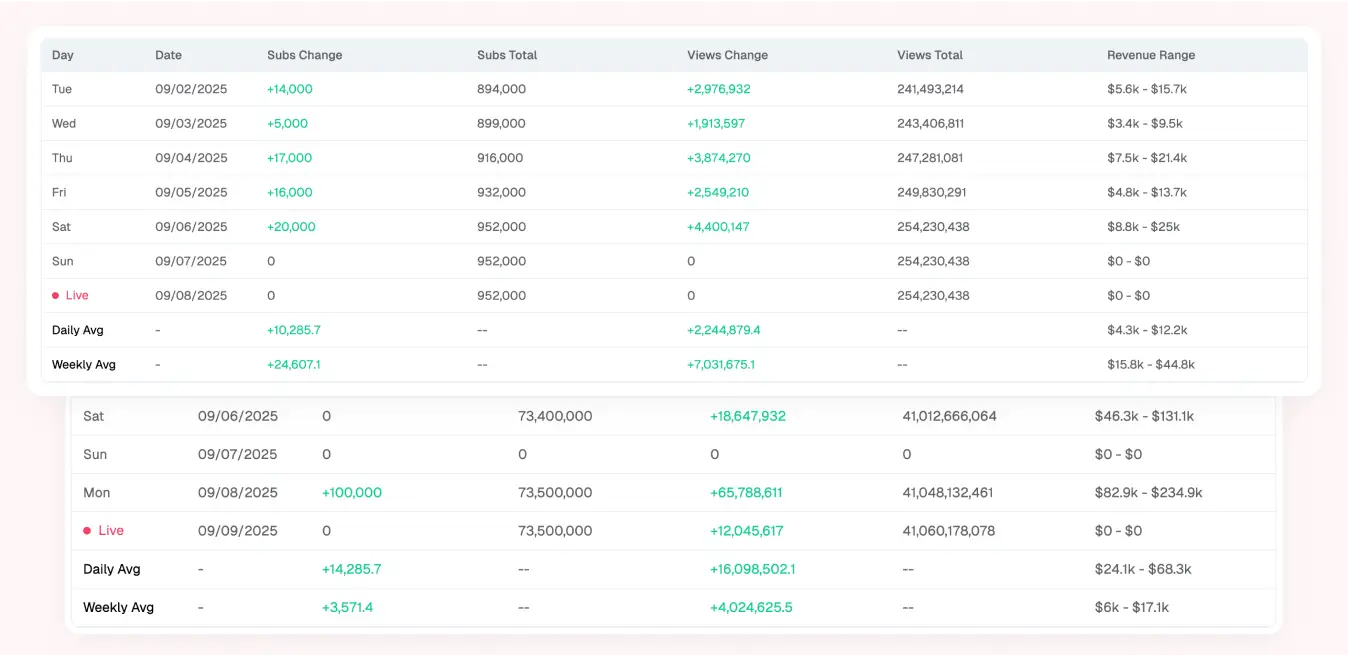Click the red Live dot for 09/09/2025
Viewport: 1348px width, 655px height.
tap(87, 531)
